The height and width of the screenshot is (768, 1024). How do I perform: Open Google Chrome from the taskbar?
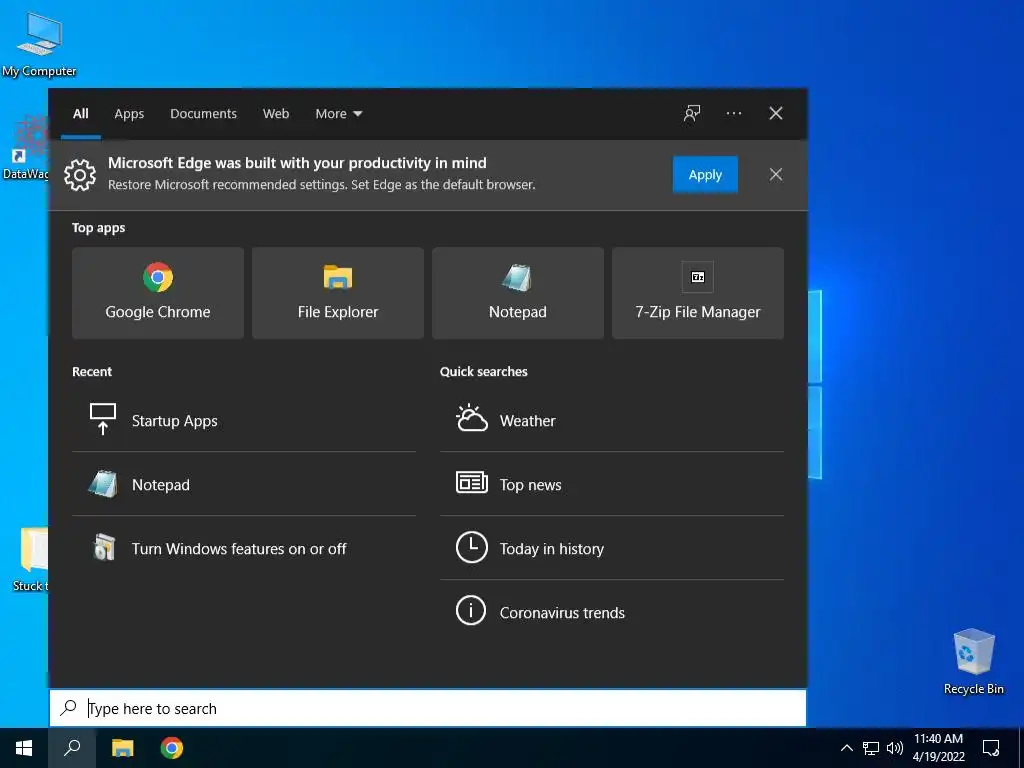[172, 748]
